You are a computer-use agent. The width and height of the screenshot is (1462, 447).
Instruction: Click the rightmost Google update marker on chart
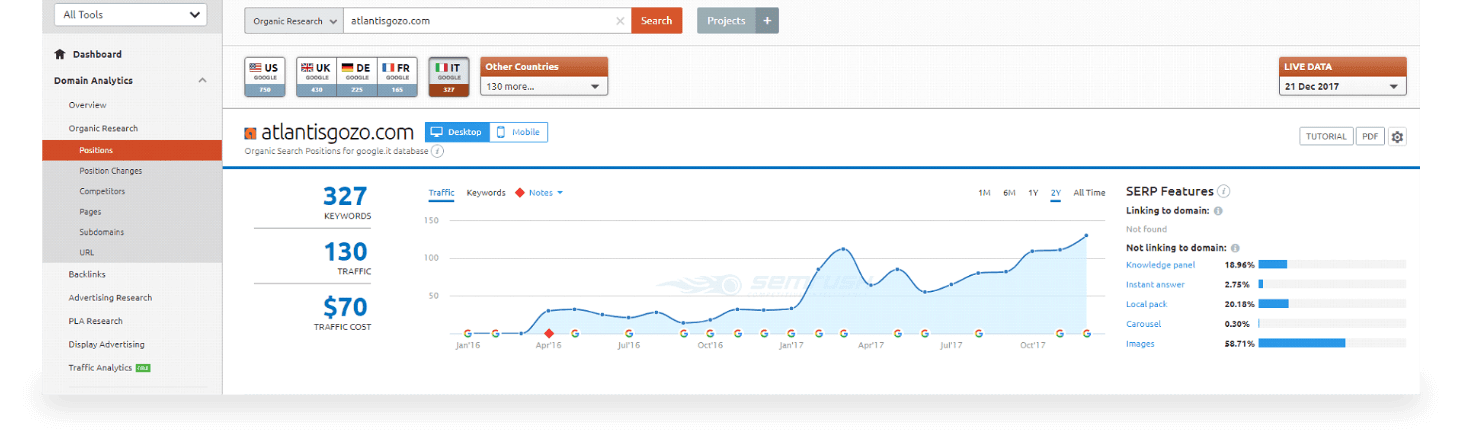(x=1087, y=334)
